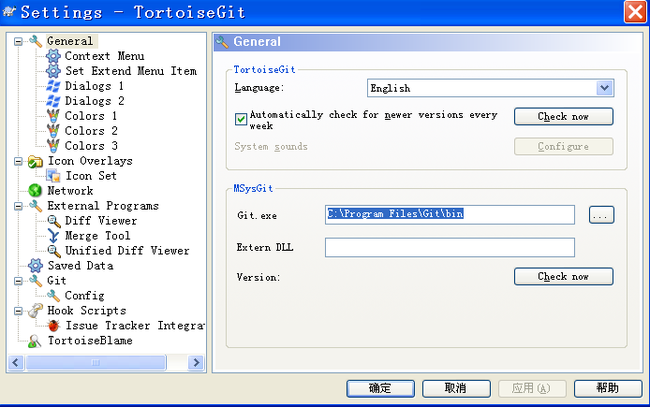Select Dialogs 2 in the tree
The height and width of the screenshot is (407, 650).
tap(95, 101)
